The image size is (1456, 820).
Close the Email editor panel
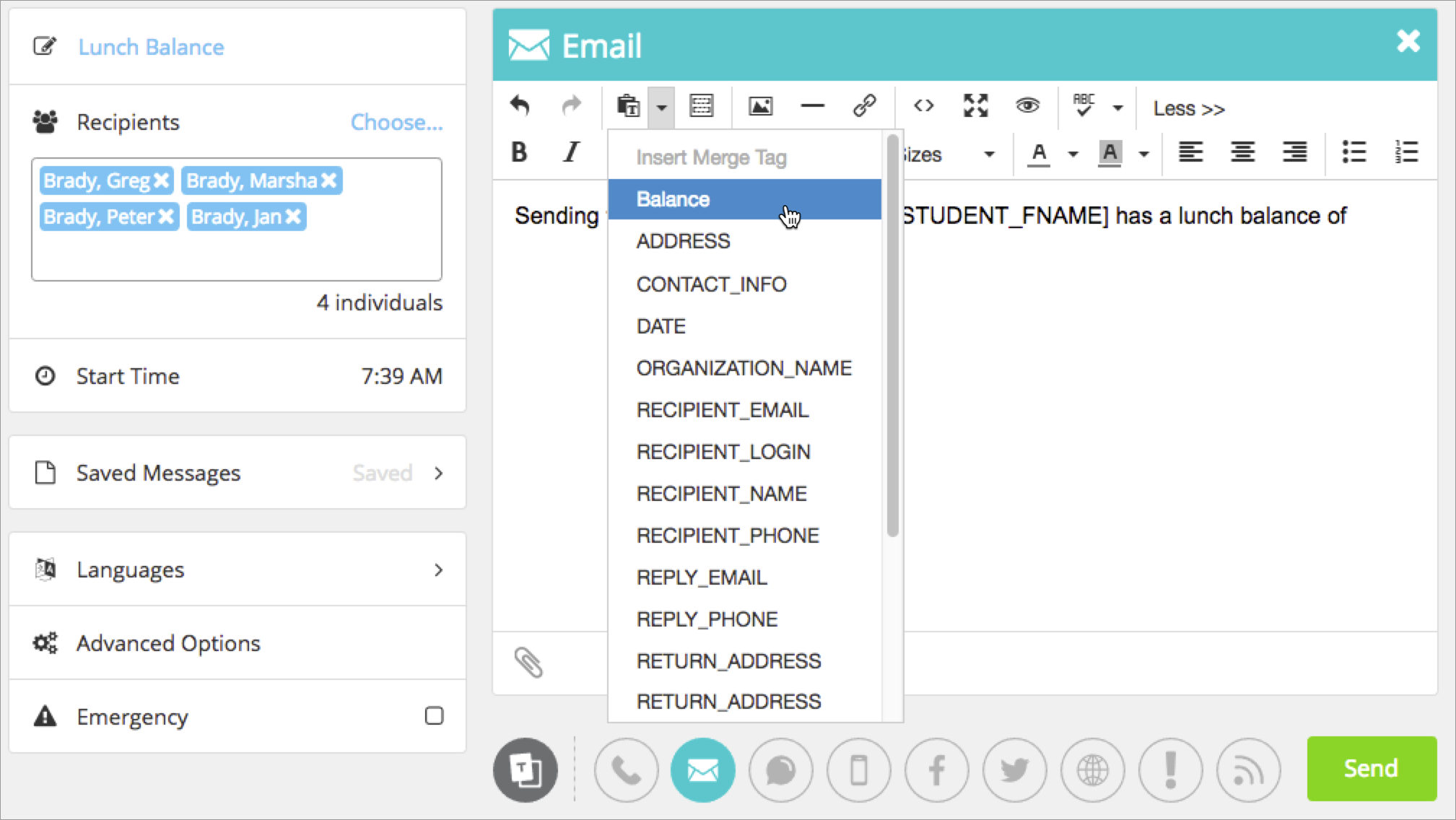tap(1408, 42)
